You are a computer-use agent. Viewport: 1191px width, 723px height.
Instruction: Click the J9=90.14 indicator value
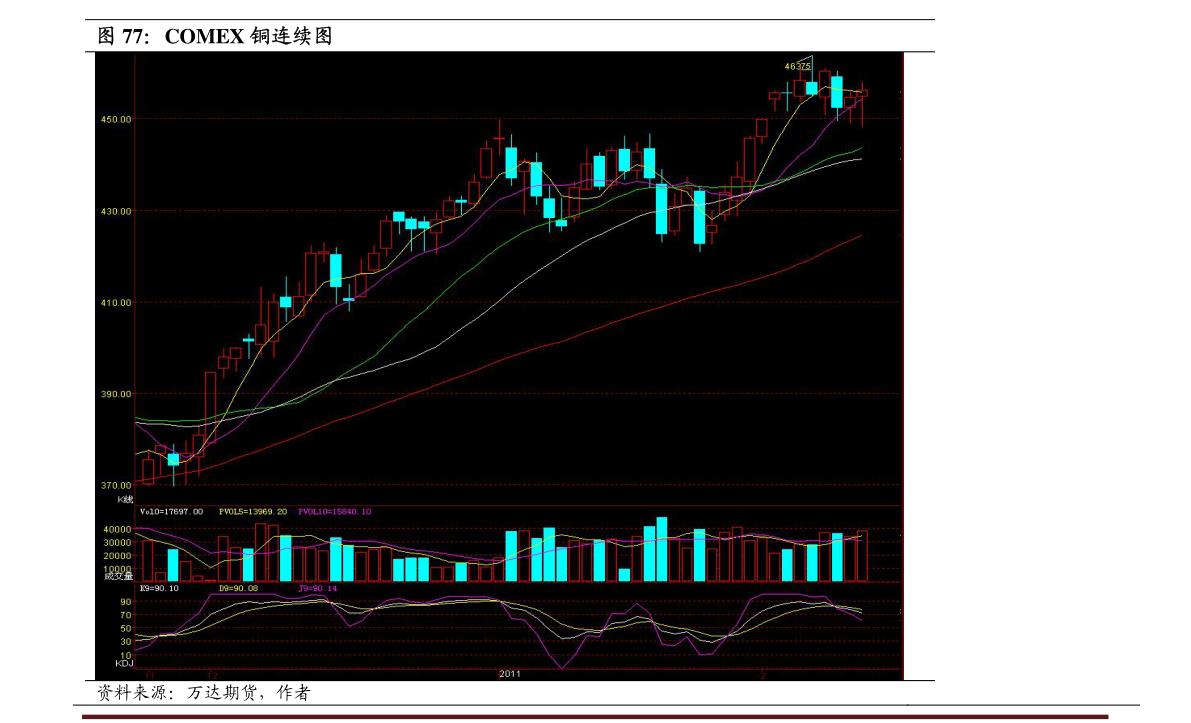point(318,589)
